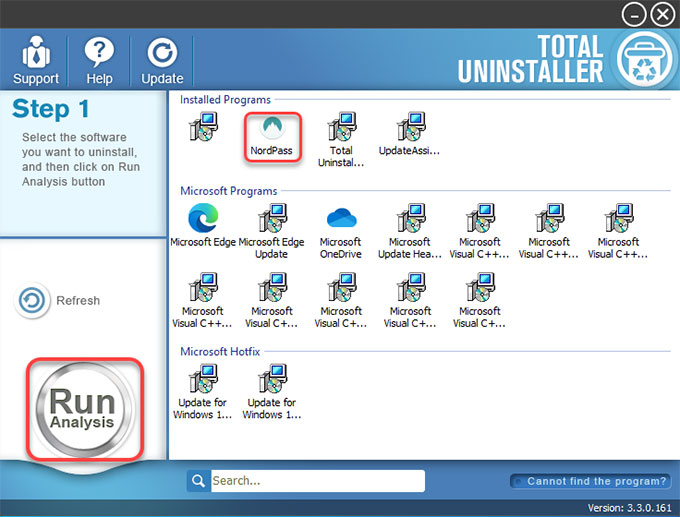Click the Step 1 heading text
Viewport: 680px width, 517px height.
click(x=51, y=108)
